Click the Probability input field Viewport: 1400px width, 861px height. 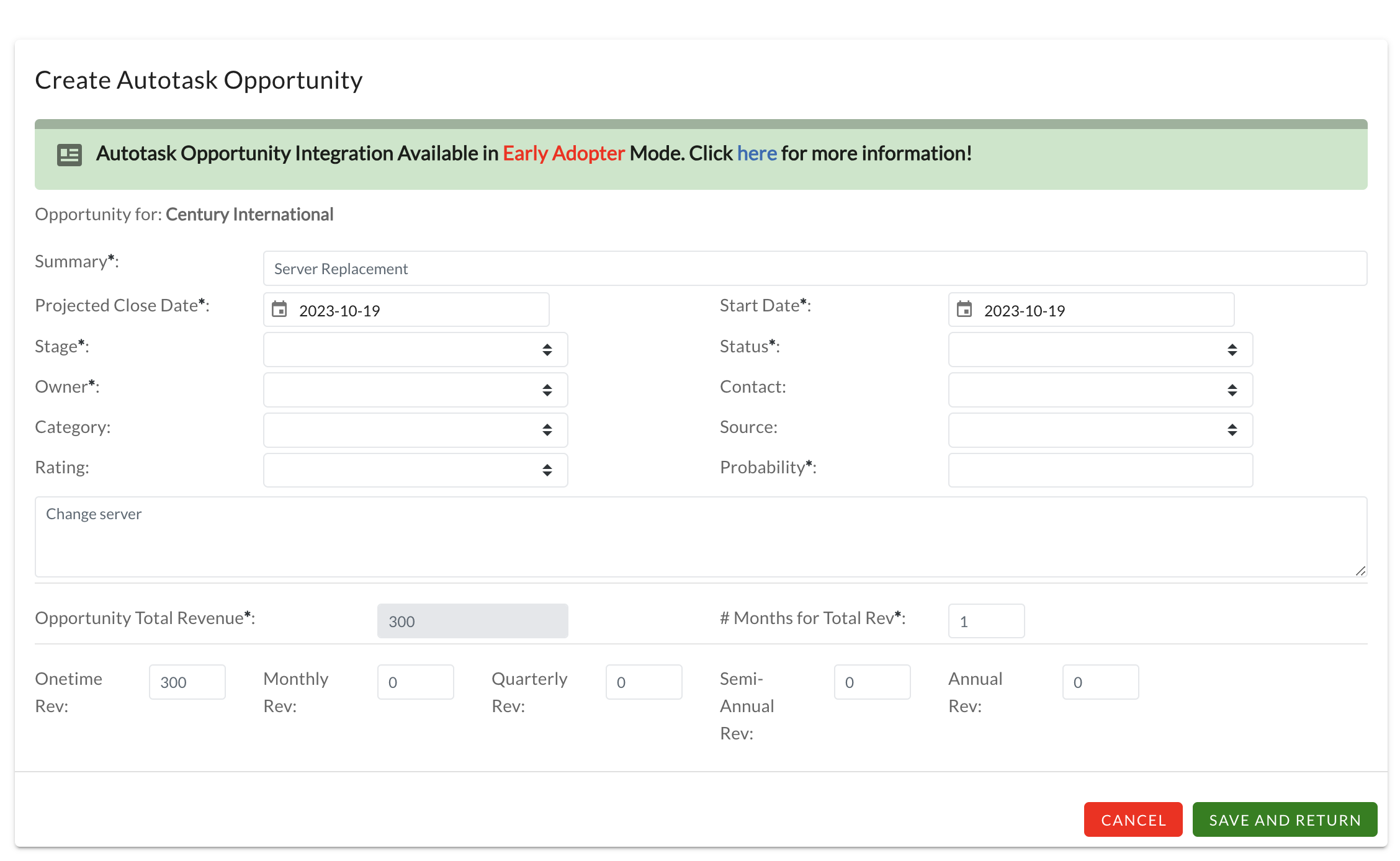tap(1100, 470)
